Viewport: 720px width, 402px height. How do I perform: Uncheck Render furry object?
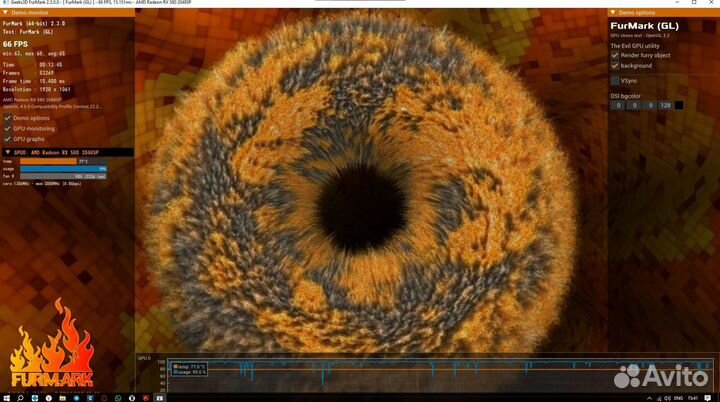(x=615, y=55)
